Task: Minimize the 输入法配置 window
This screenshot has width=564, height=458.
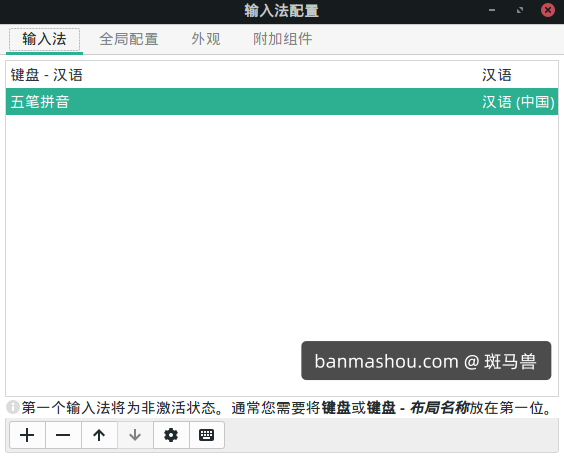Action: (x=492, y=10)
